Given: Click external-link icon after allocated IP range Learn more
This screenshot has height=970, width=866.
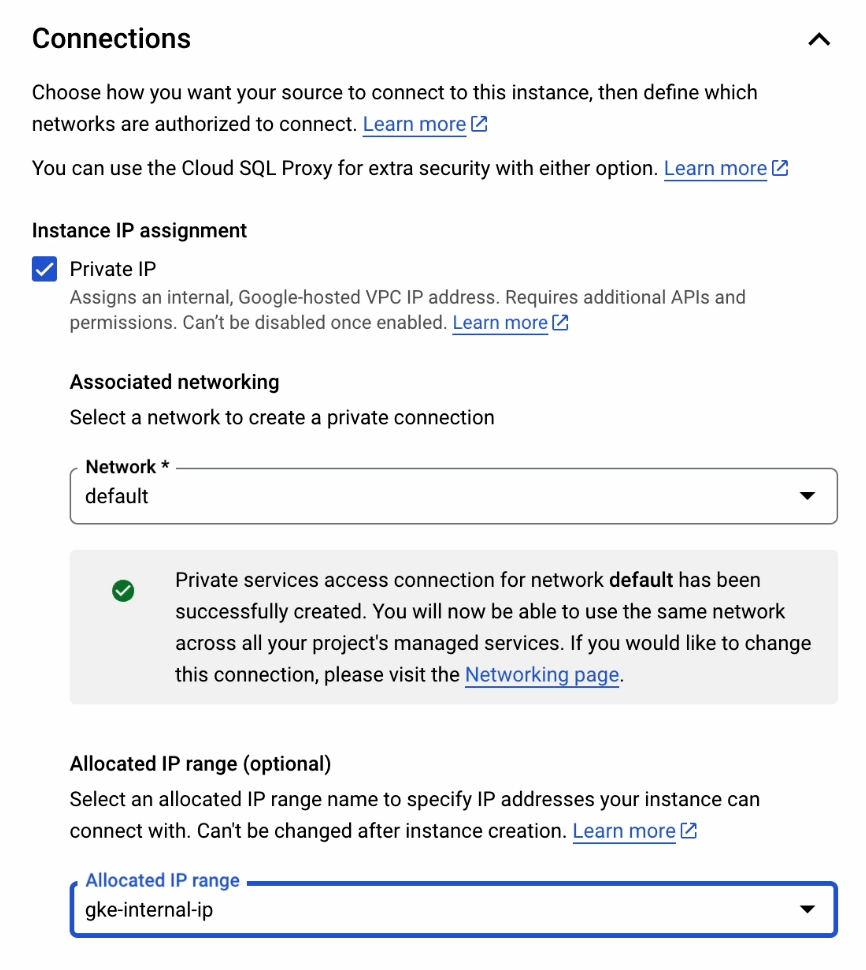Looking at the screenshot, I should click(689, 831).
